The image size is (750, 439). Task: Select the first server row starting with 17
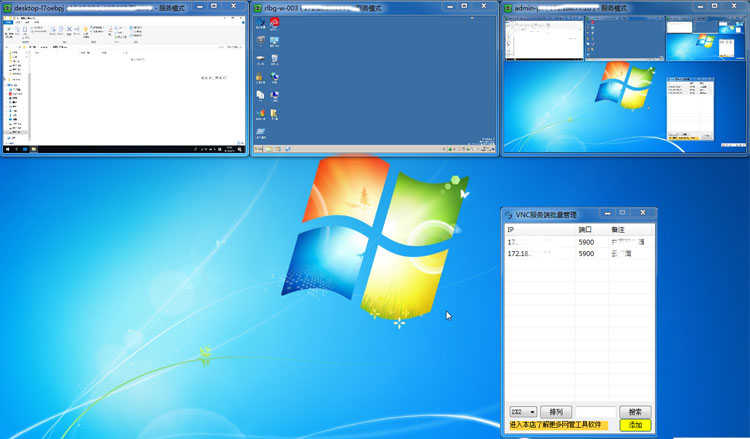pos(579,242)
